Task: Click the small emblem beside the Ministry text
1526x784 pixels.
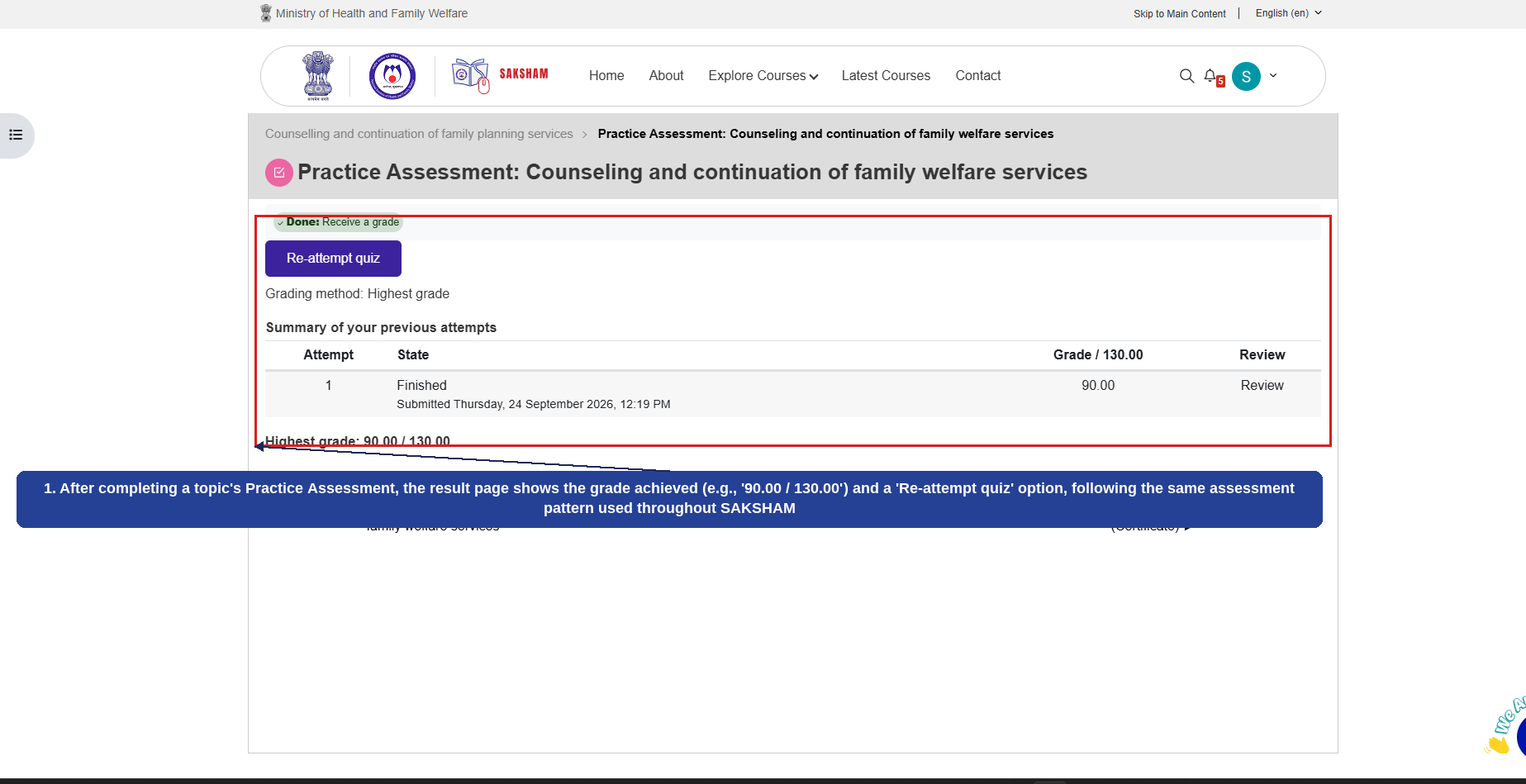Action: point(266,13)
